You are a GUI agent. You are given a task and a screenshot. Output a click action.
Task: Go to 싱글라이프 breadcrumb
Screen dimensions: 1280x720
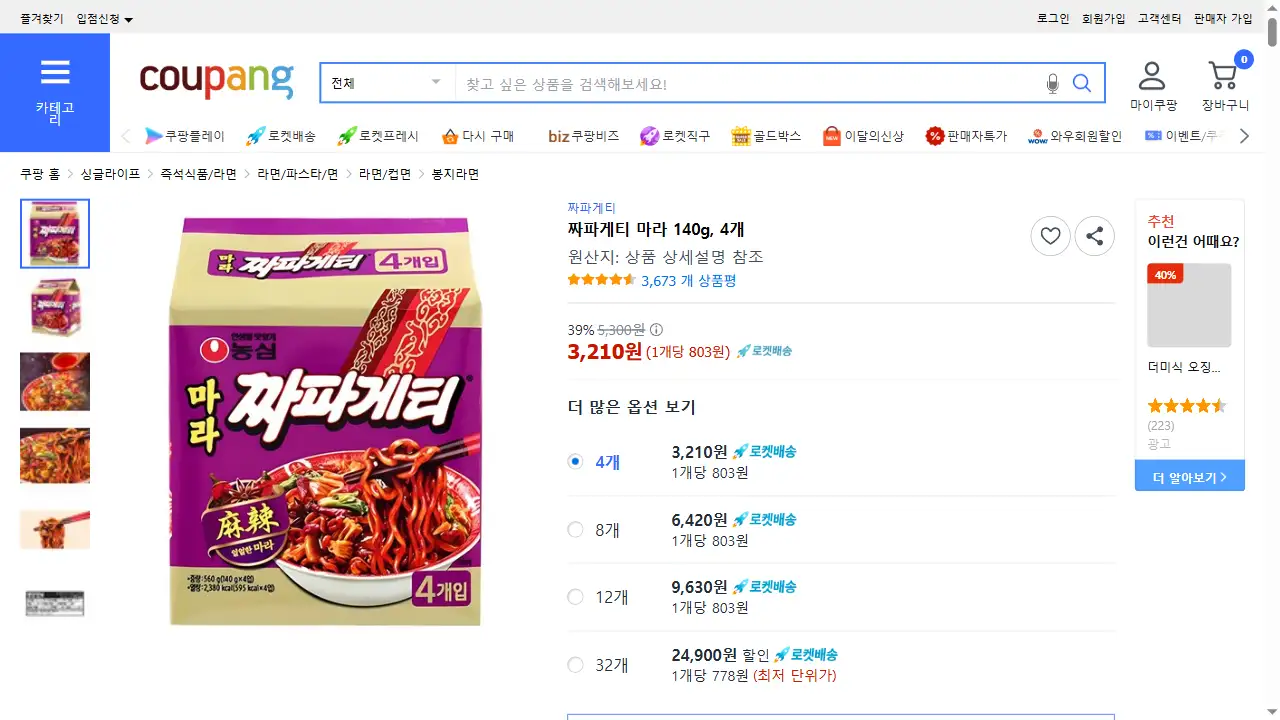coord(110,174)
